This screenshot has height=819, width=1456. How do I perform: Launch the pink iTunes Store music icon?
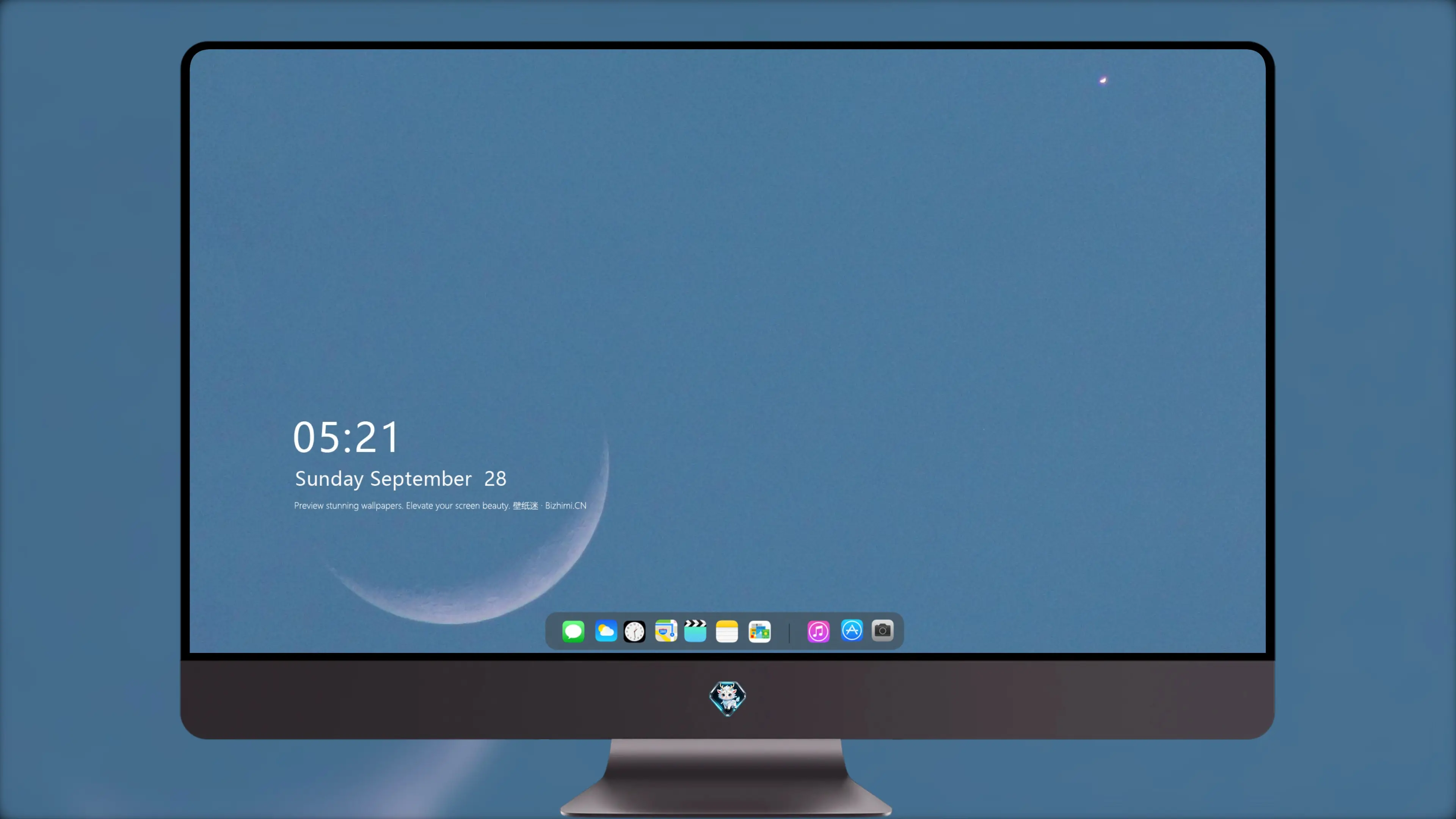819,631
